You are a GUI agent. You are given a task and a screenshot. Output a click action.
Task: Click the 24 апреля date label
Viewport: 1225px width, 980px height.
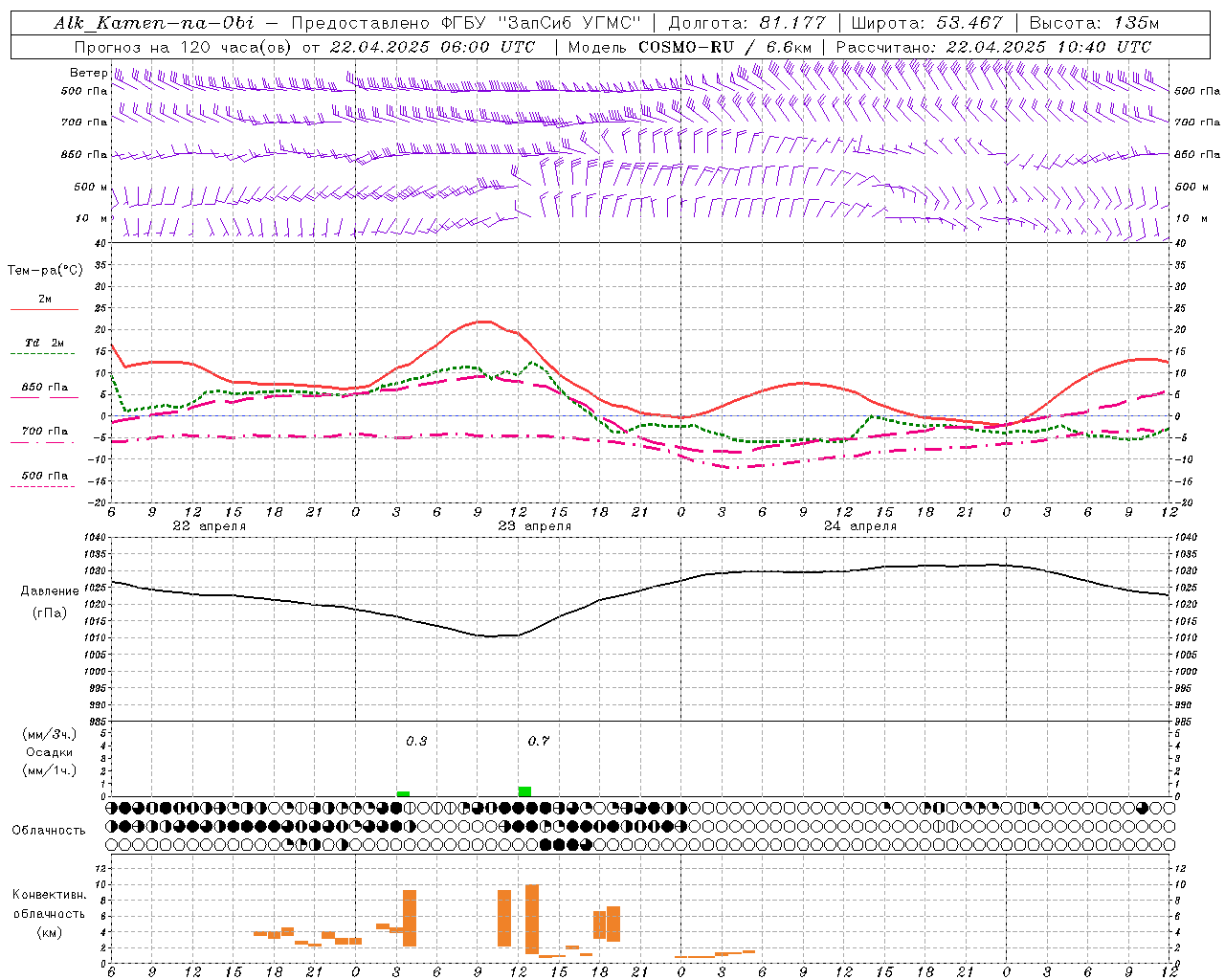(859, 526)
